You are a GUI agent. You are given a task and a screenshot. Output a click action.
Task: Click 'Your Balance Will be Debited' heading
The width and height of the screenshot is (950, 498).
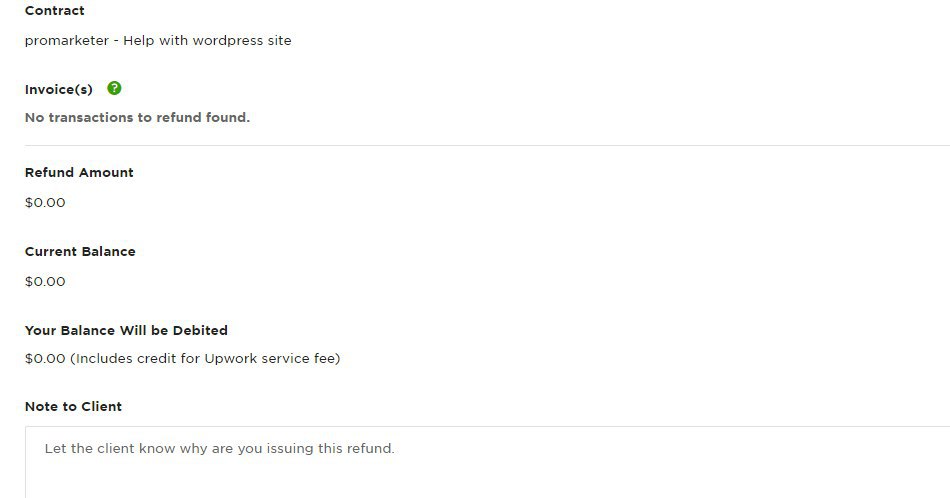(x=126, y=330)
